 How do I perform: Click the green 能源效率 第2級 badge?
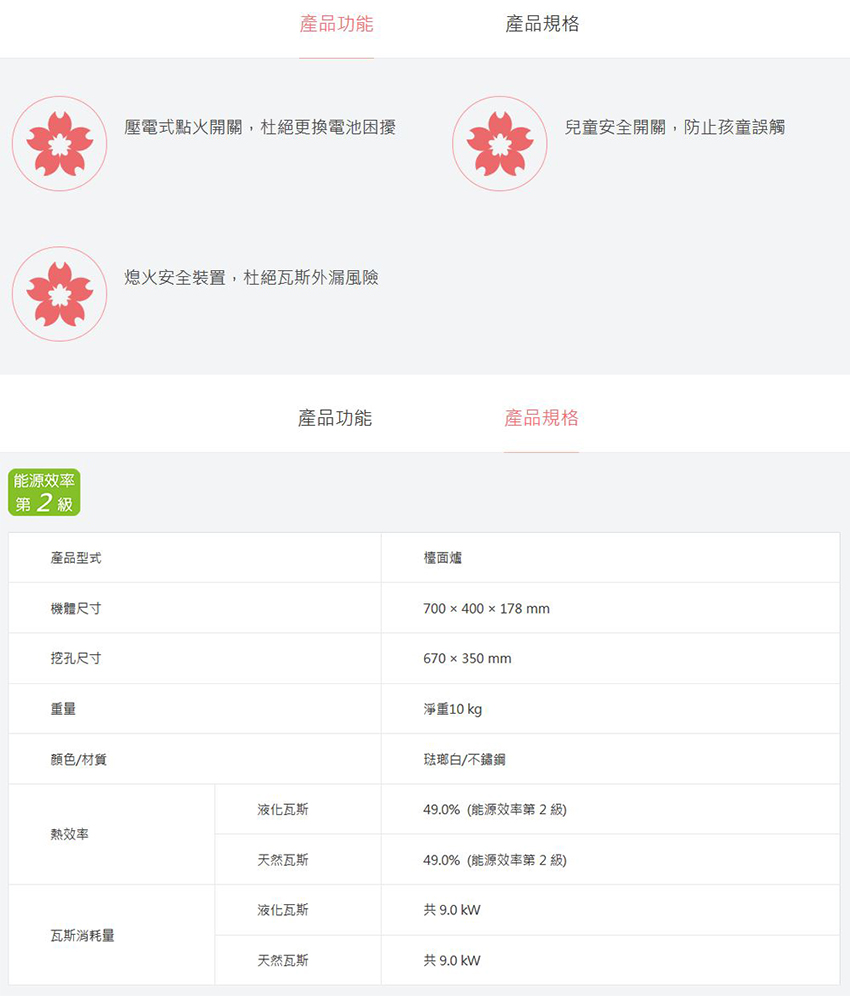click(x=44, y=493)
